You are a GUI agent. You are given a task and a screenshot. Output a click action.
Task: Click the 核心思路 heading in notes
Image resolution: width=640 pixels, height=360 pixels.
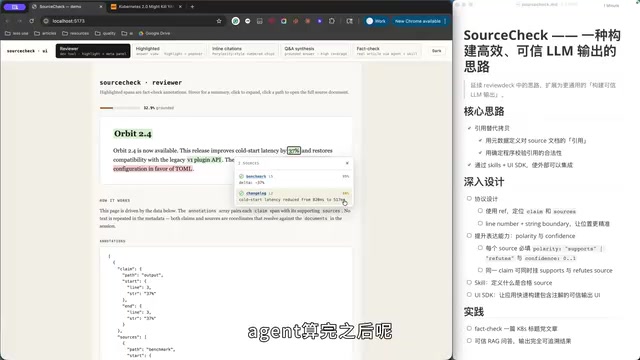pos(484,111)
